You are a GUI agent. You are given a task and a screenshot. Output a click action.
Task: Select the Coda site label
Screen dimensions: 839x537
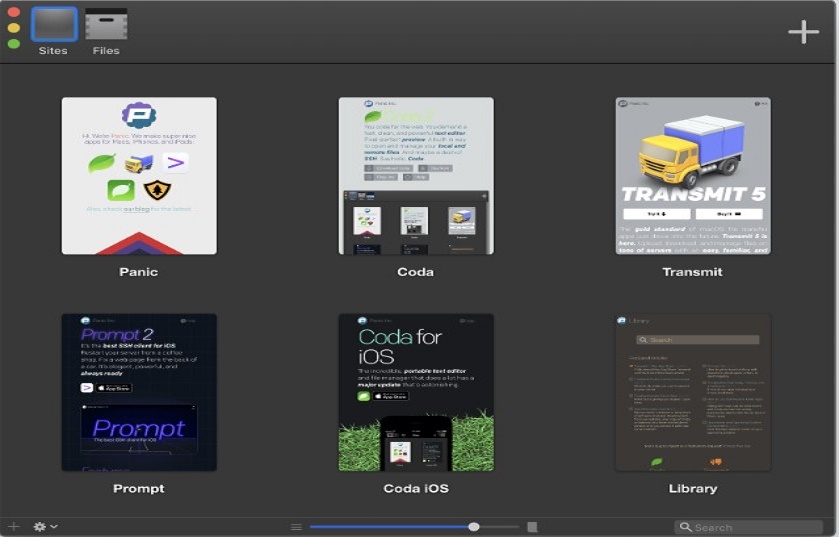[415, 272]
